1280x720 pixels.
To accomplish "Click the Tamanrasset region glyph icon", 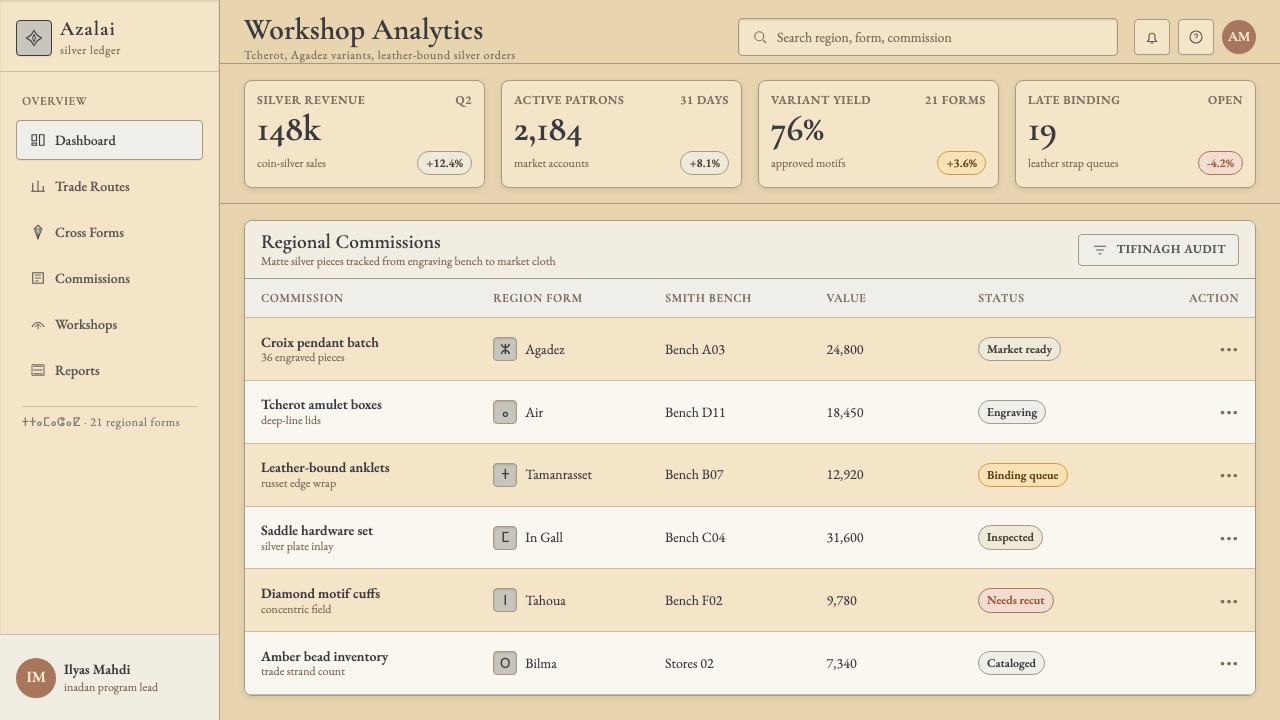I will [x=505, y=475].
